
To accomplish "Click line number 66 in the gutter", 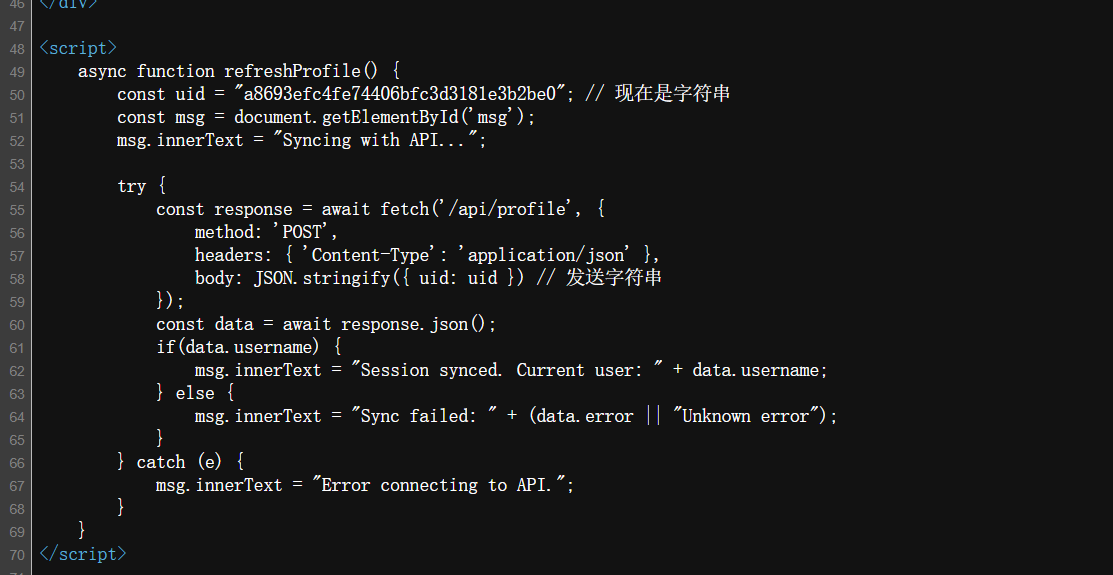I will (15, 463).
